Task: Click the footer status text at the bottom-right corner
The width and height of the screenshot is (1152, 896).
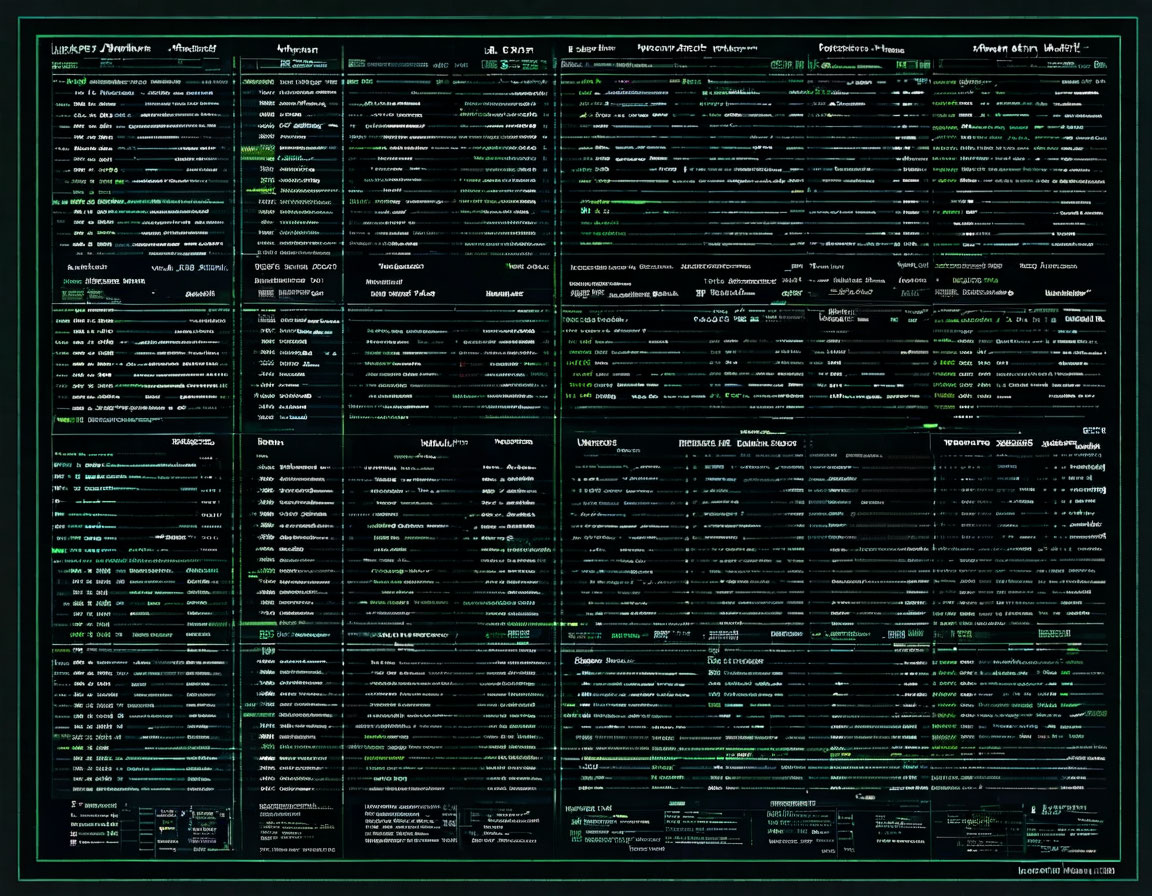Action: click(1065, 870)
